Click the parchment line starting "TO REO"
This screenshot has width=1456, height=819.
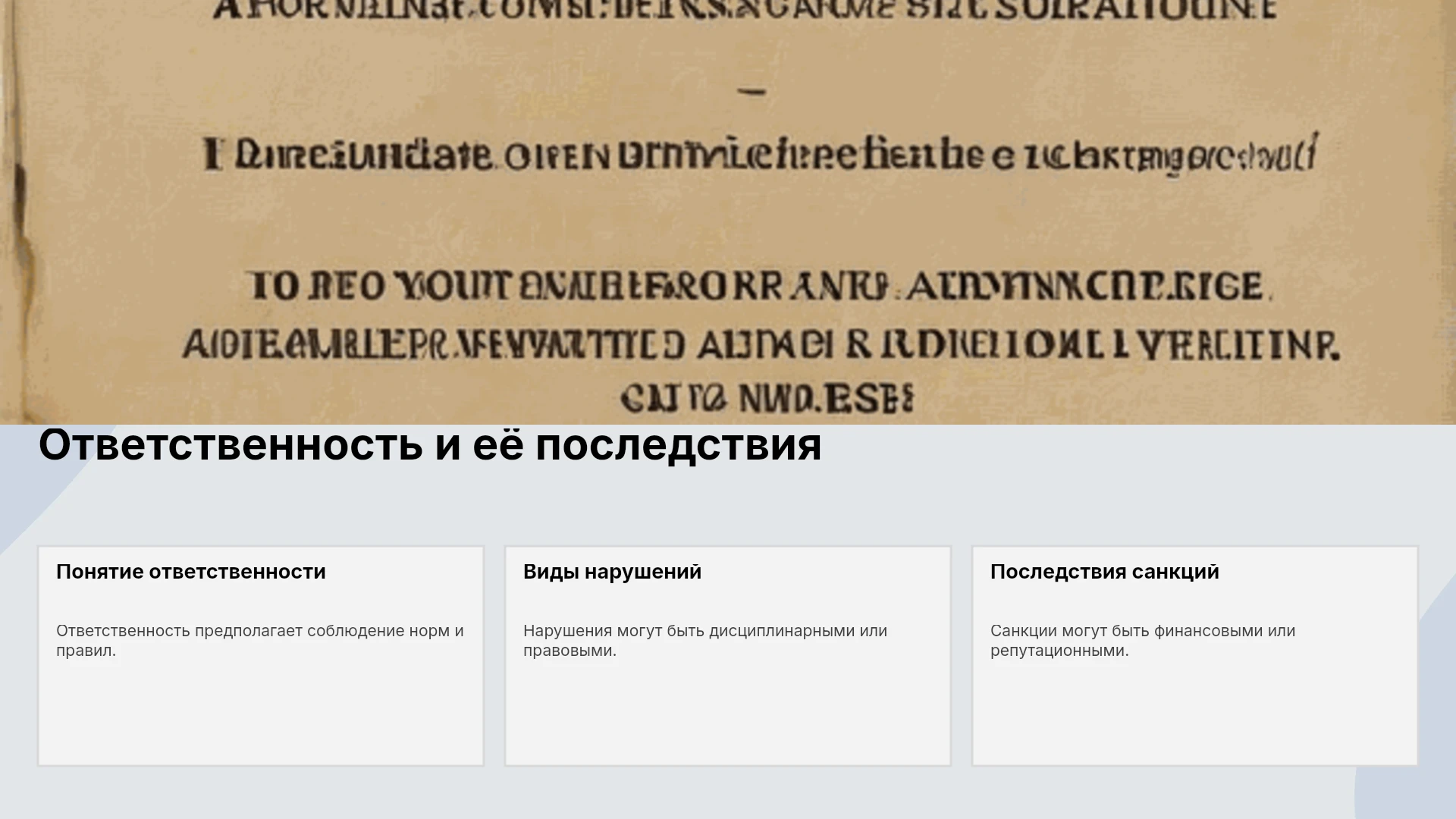click(761, 287)
